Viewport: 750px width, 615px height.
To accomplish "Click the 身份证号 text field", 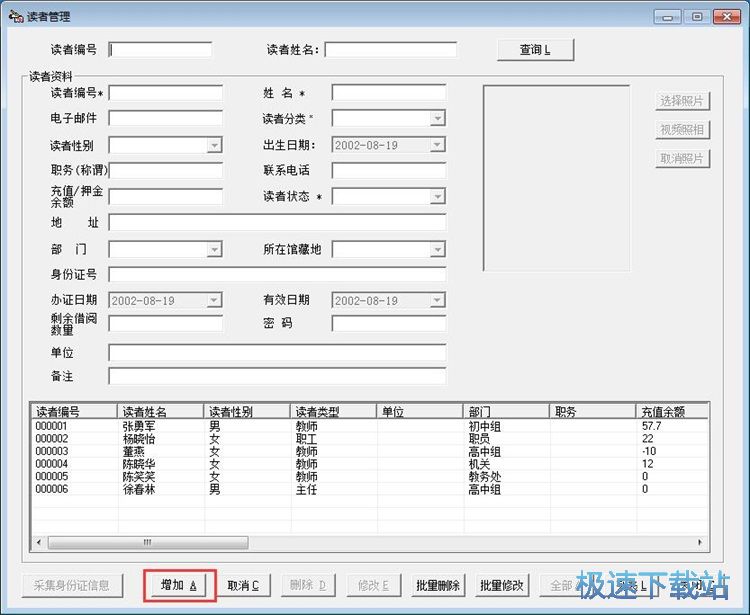I will [277, 275].
